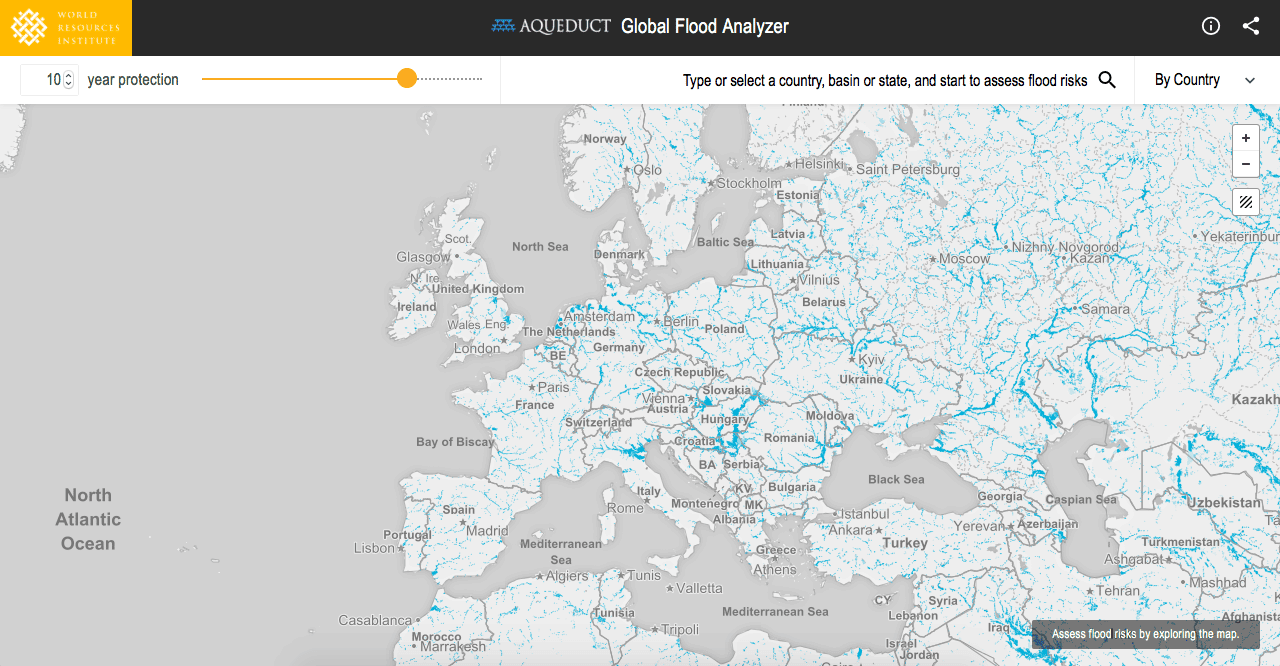Click 'Casablanca' city label
This screenshot has height=666, width=1280.
(x=375, y=621)
